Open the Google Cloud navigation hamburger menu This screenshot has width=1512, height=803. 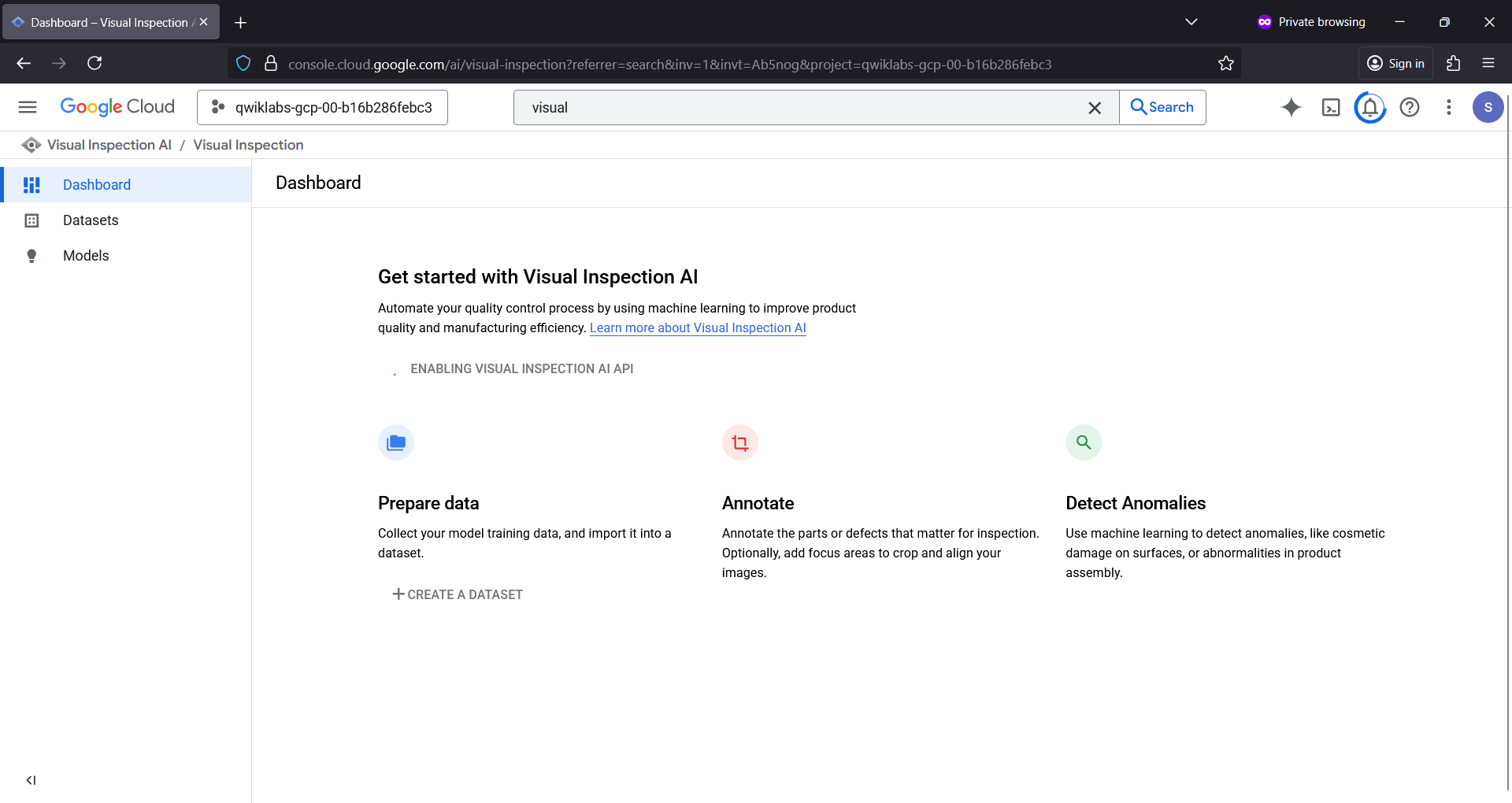tap(28, 107)
